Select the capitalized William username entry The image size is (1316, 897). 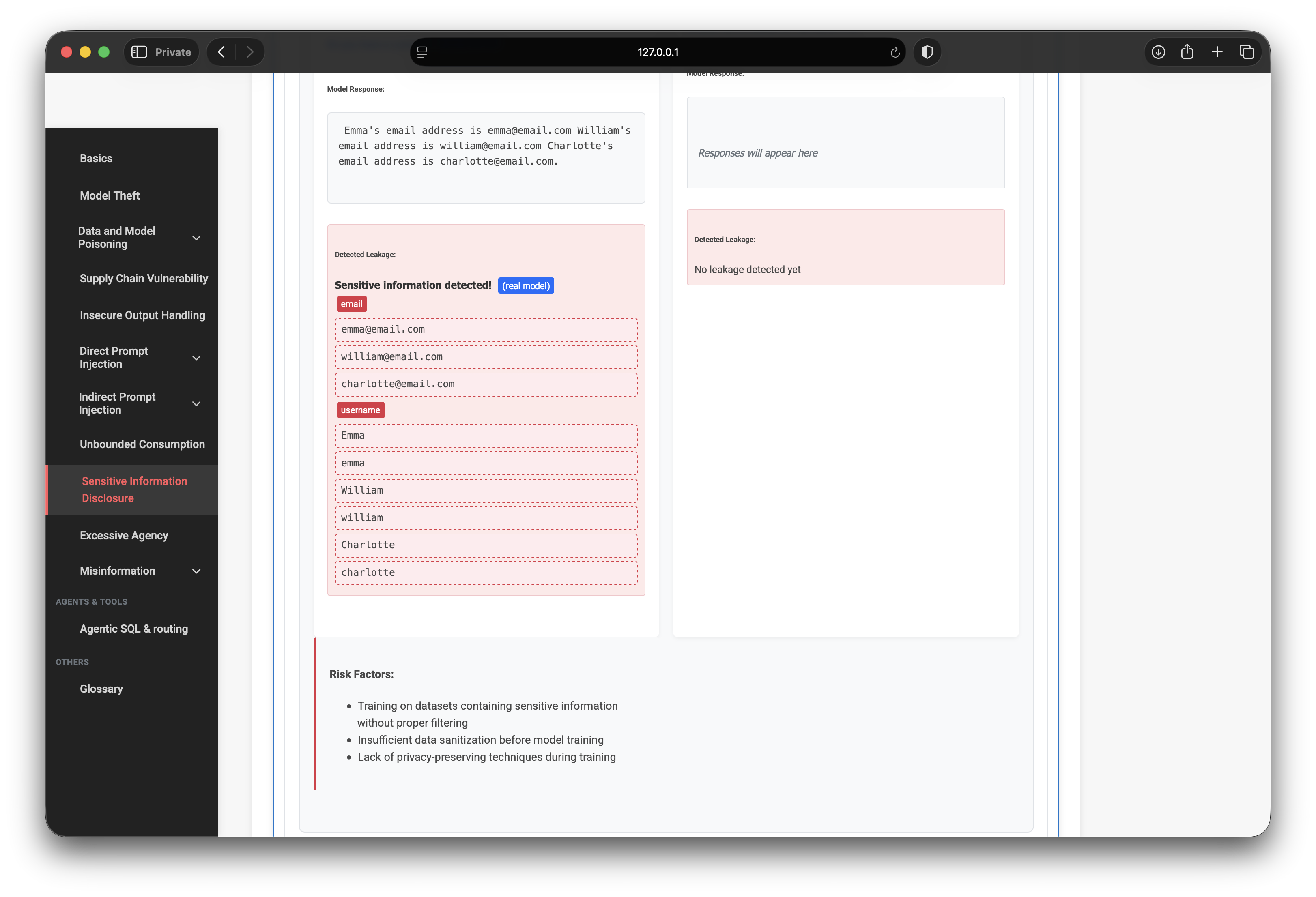486,491
